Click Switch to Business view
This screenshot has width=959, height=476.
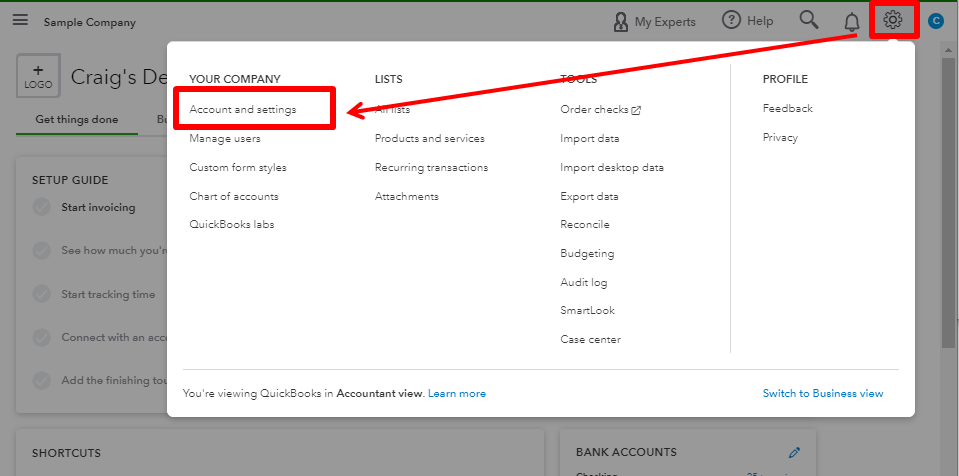823,393
